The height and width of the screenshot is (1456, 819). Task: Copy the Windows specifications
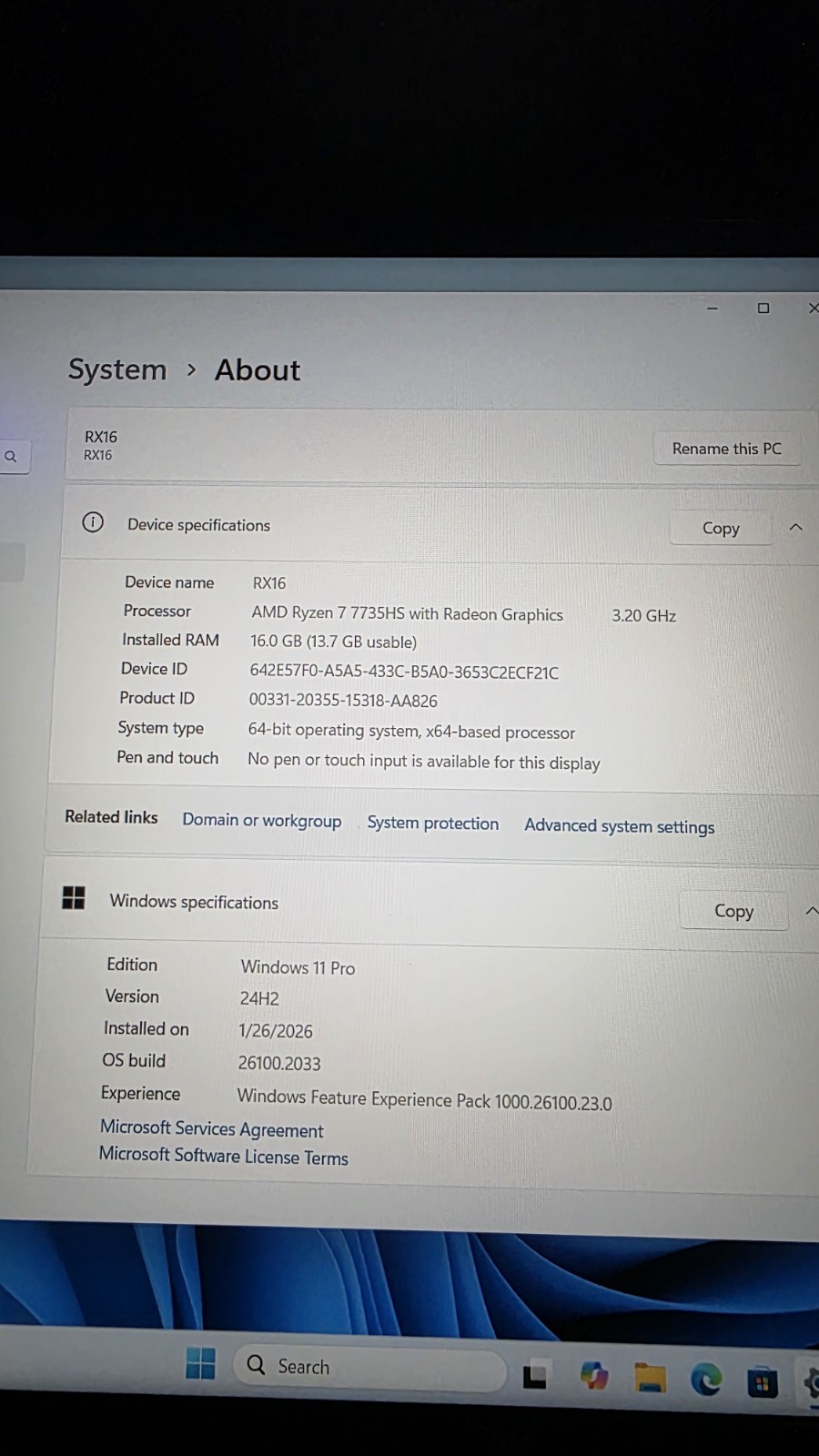click(733, 911)
